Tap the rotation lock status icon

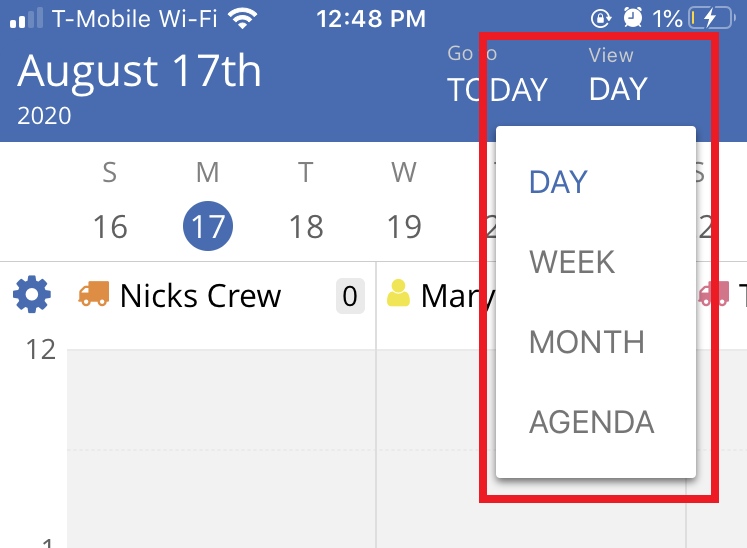tap(601, 18)
